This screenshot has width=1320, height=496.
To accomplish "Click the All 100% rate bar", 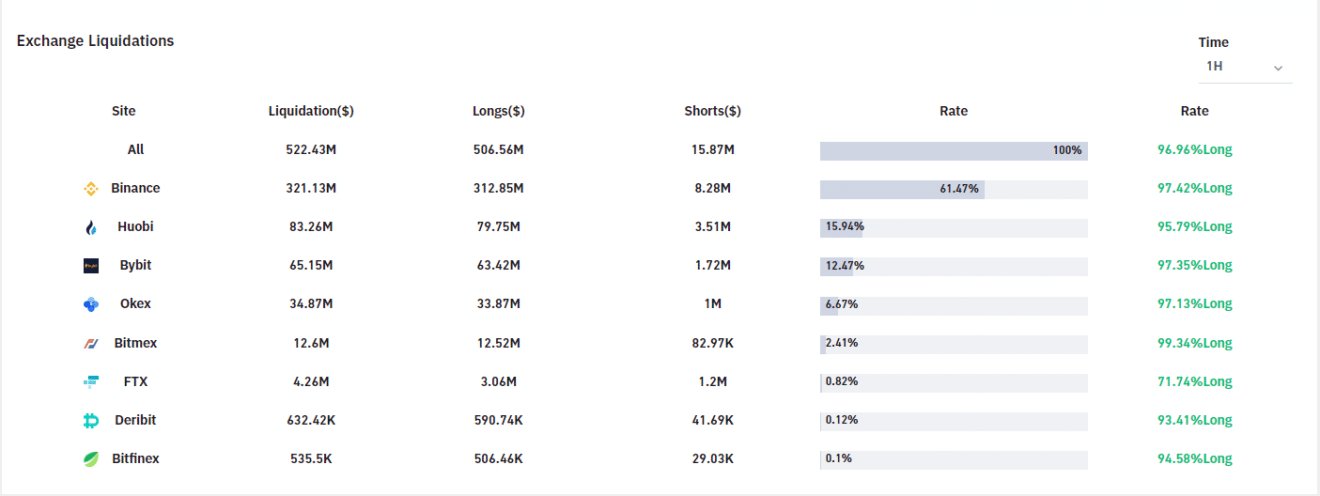I will coord(953,150).
